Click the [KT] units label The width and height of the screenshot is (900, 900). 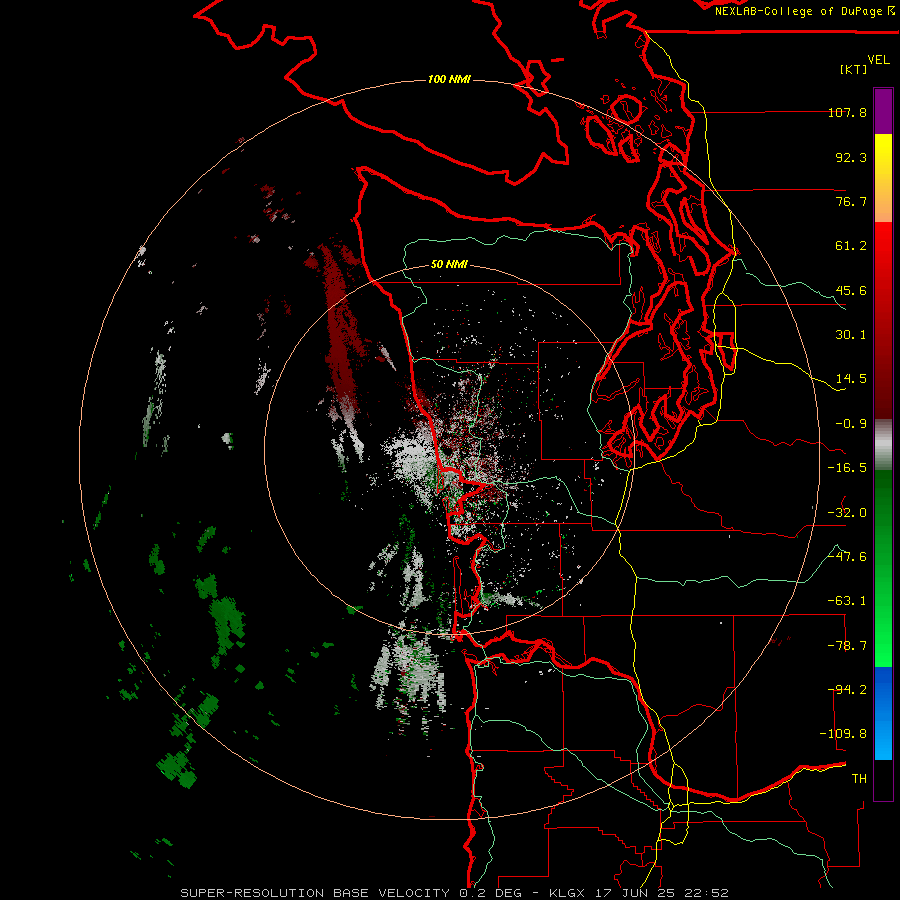pyautogui.click(x=854, y=69)
